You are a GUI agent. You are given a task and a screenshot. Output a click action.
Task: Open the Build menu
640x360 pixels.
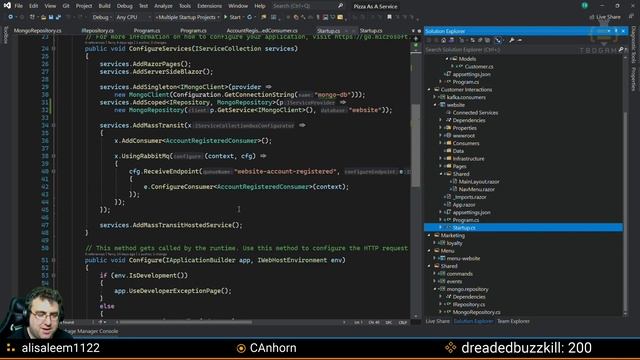click(104, 6)
